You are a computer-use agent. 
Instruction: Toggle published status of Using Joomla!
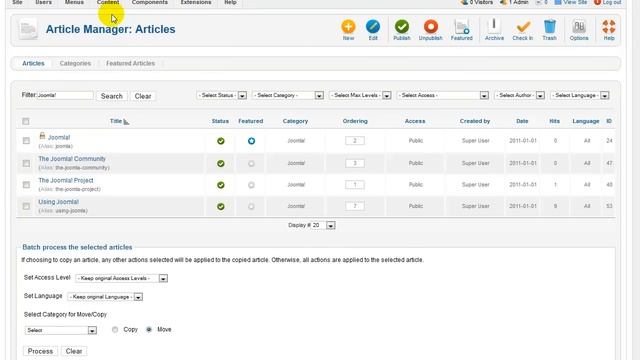click(221, 207)
